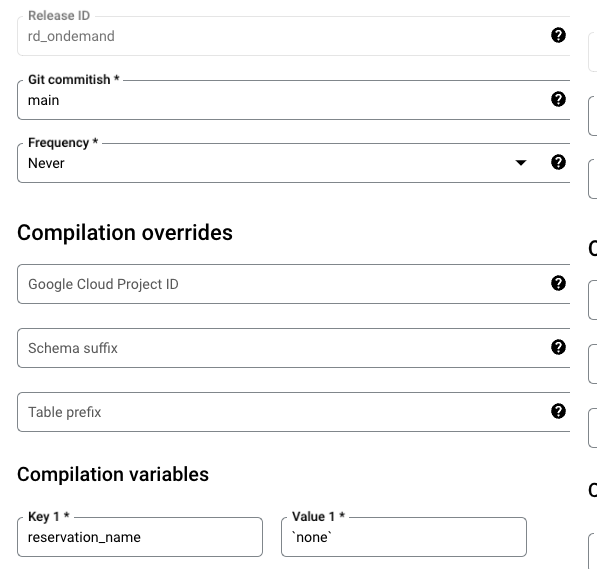Click the 'Value 1 *' field label

point(318,517)
